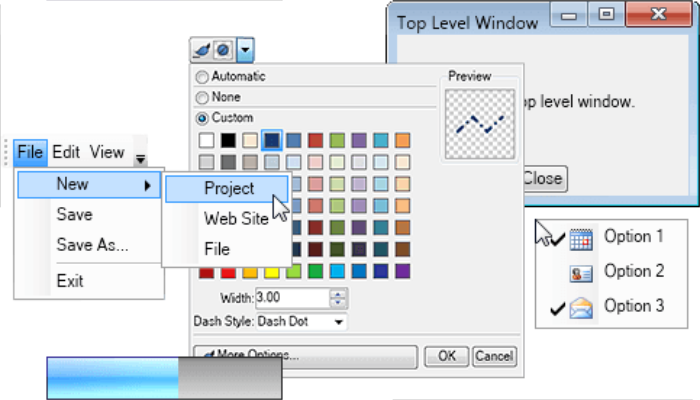700x400 pixels.
Task: Pick the black color swatch
Action: (228, 140)
